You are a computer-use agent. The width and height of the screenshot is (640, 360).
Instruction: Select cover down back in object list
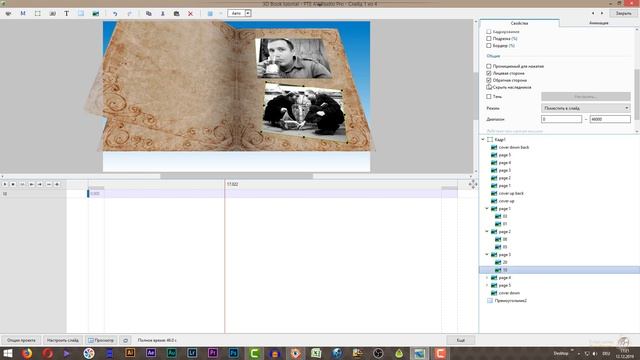tap(513, 147)
